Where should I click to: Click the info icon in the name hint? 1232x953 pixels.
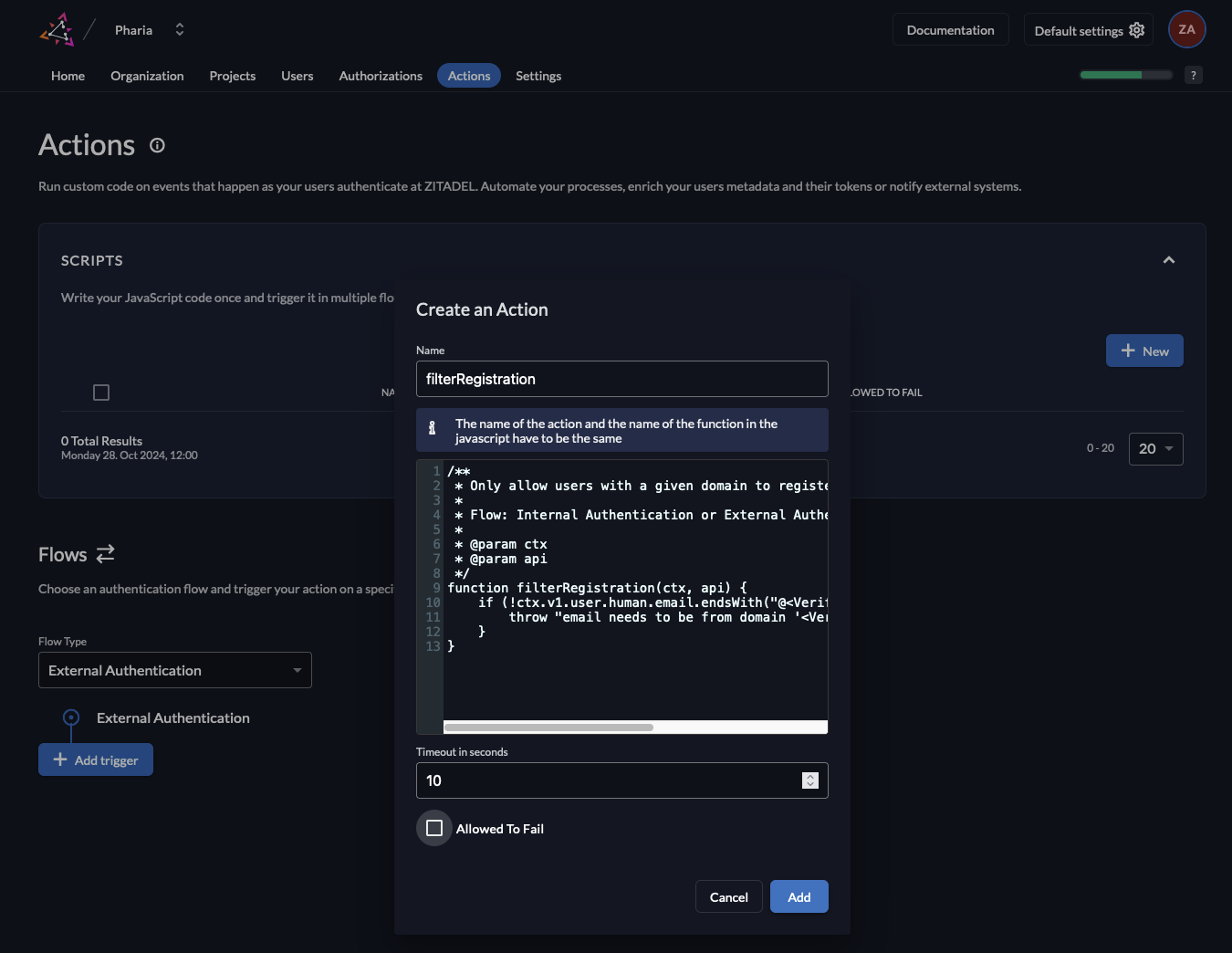click(433, 428)
